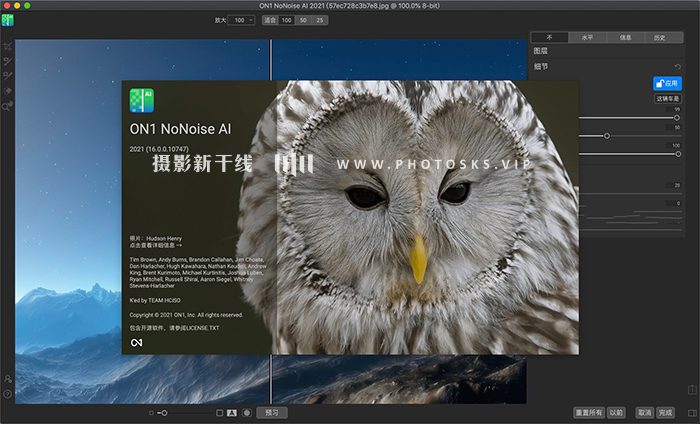Viewport: 700px width, 424px height.
Task: Click the blue 应用 apply button
Action: 667,83
